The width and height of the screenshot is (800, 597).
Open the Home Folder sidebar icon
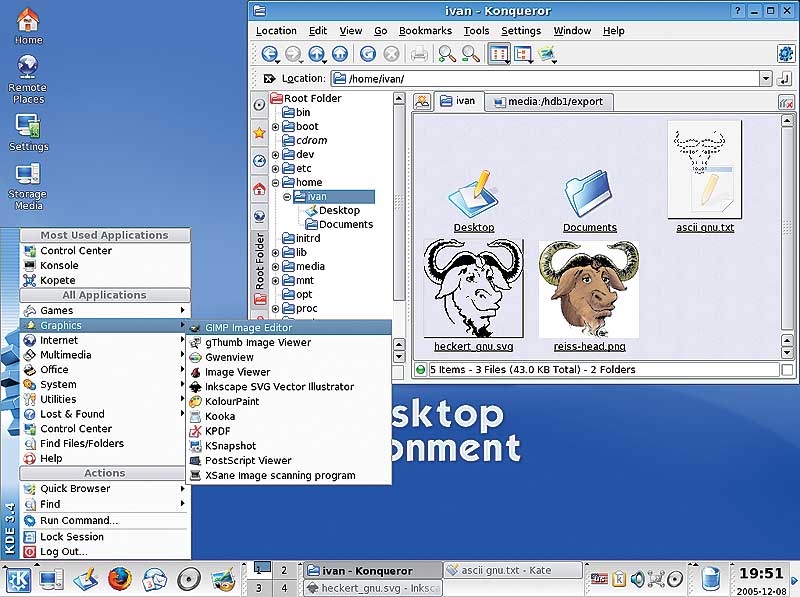tap(259, 189)
